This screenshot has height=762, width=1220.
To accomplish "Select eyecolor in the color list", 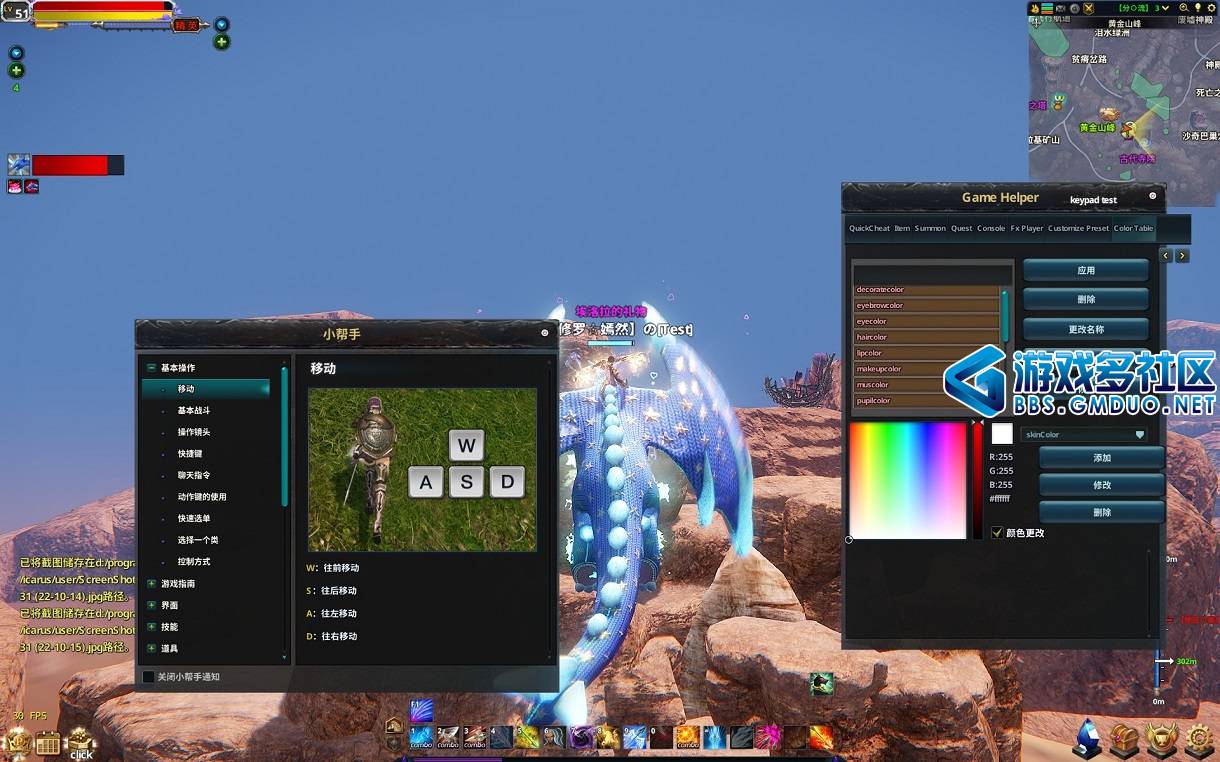I will coord(926,321).
